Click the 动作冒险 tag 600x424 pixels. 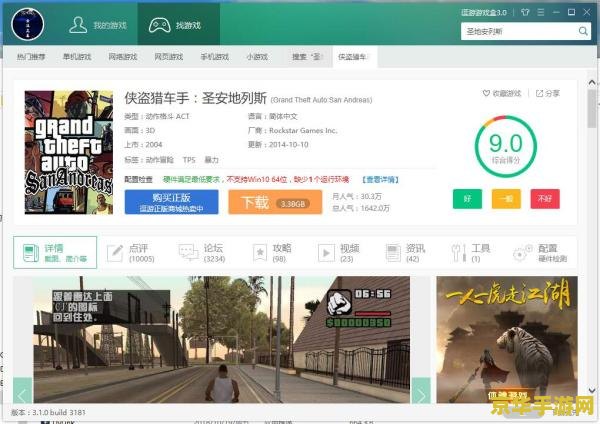160,160
